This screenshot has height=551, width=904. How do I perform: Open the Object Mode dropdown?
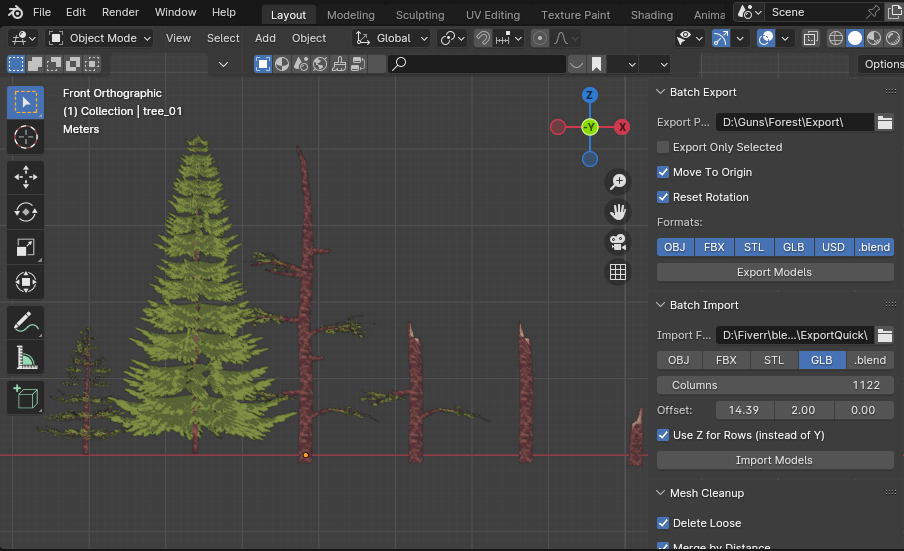[x=100, y=38]
